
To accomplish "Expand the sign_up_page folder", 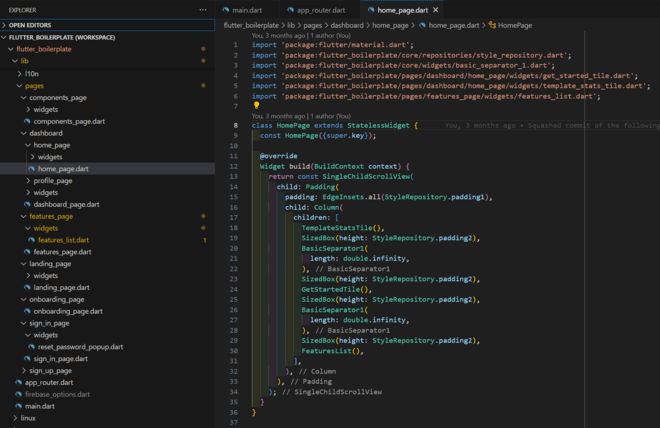I will point(107,371).
